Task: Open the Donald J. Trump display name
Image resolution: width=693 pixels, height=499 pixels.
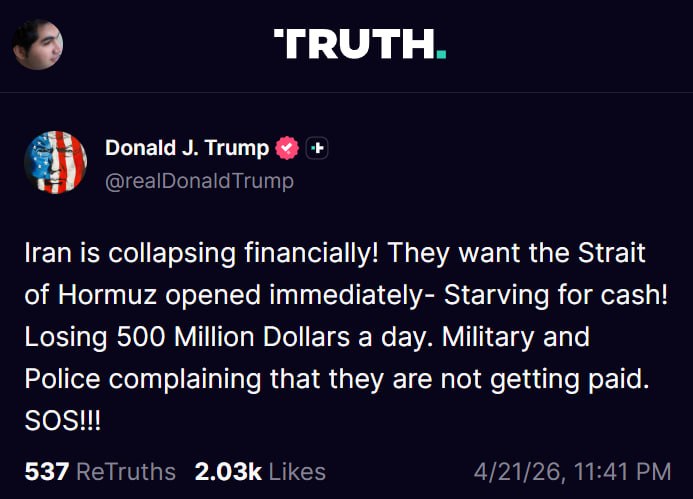Action: click(x=187, y=148)
